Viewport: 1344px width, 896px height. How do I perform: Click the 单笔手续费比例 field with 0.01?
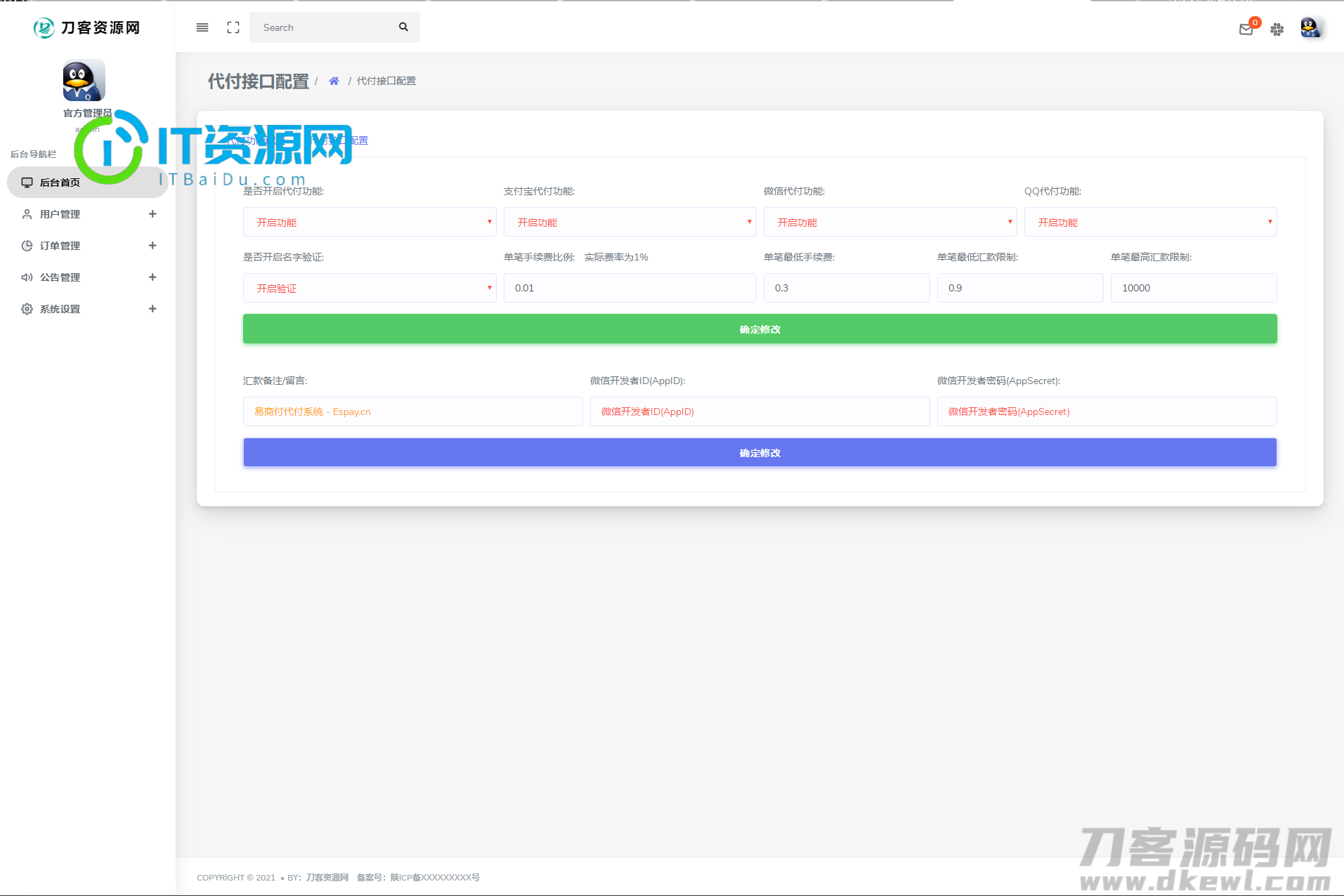(630, 288)
